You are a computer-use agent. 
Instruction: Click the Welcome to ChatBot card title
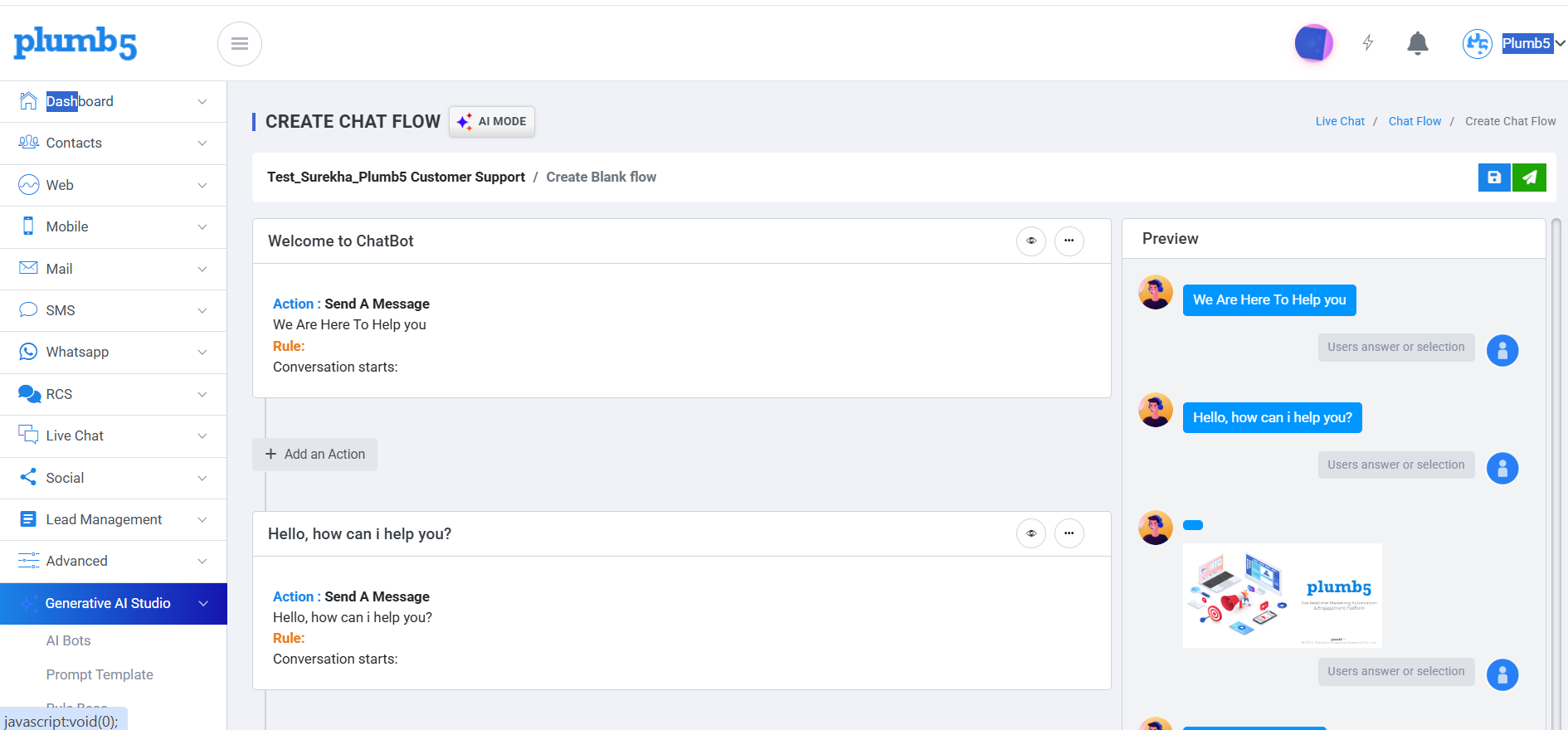(340, 241)
